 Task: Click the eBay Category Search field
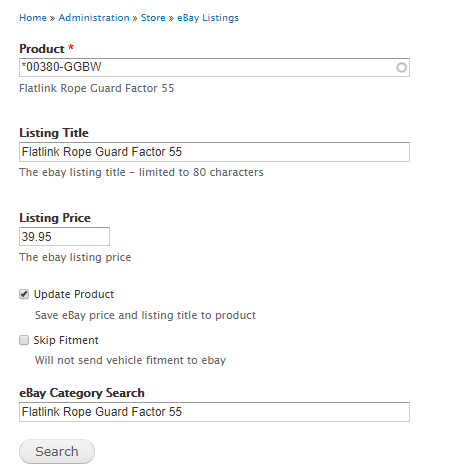(214, 412)
